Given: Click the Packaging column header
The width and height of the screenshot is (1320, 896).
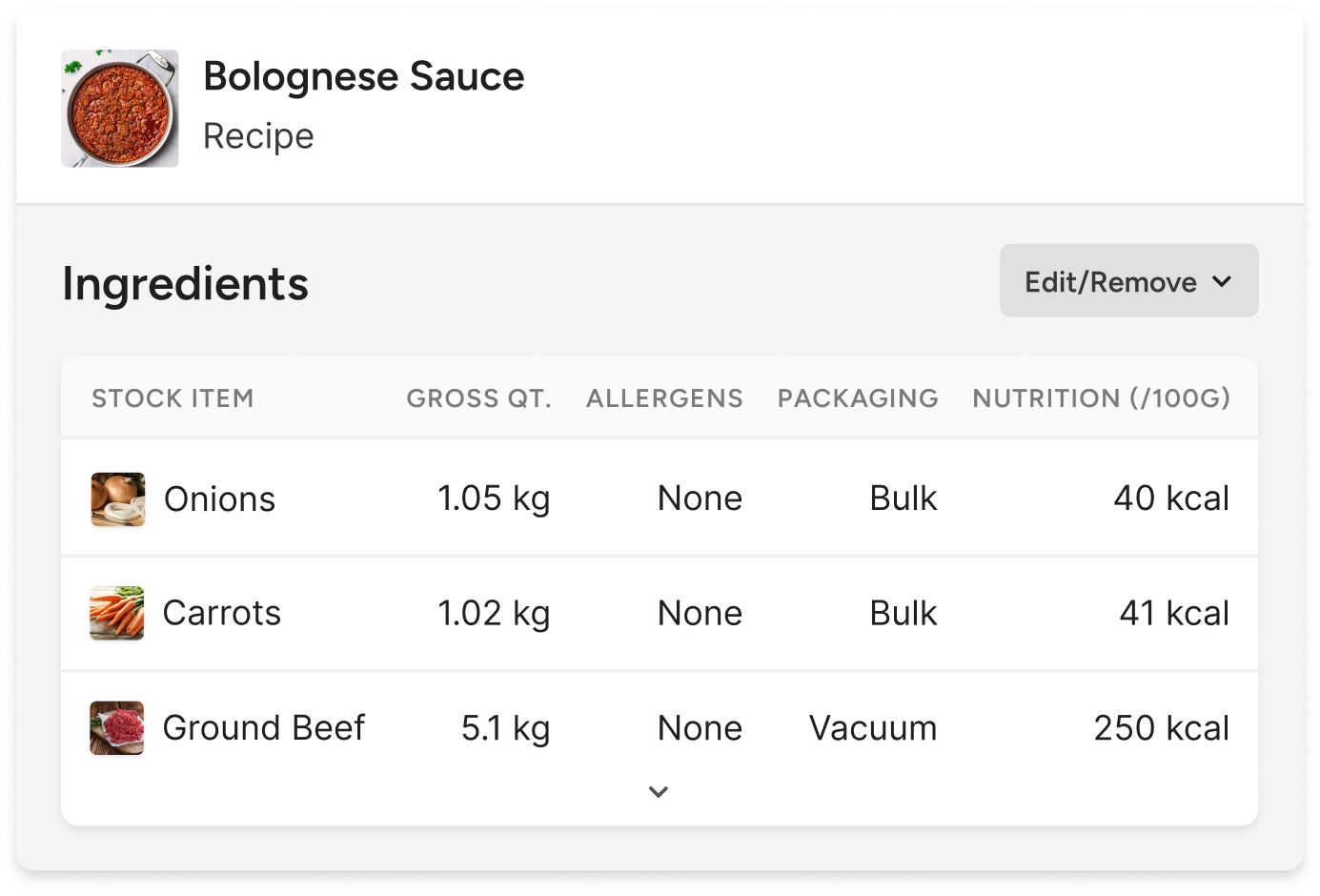Looking at the screenshot, I should coord(858,398).
